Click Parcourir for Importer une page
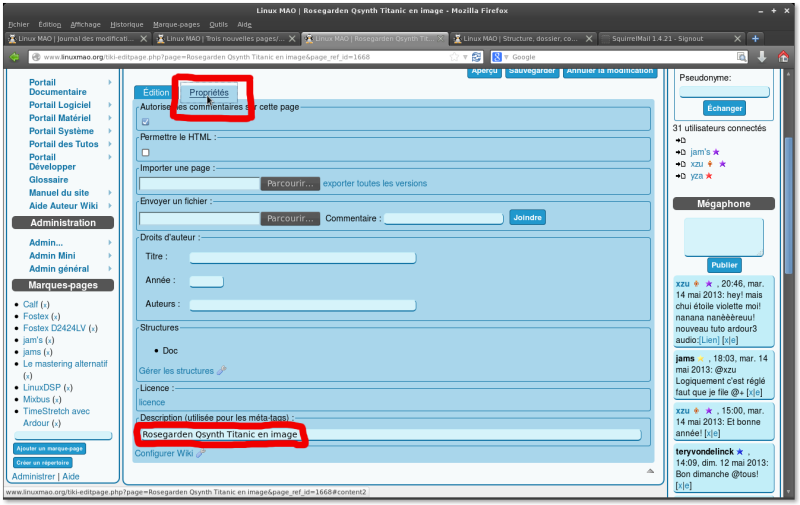The height and width of the screenshot is (505, 800). click(x=290, y=184)
